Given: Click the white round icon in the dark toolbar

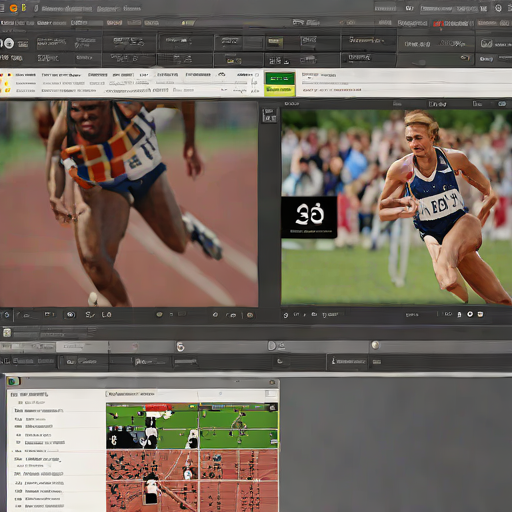Looking at the screenshot, I should (9, 43).
